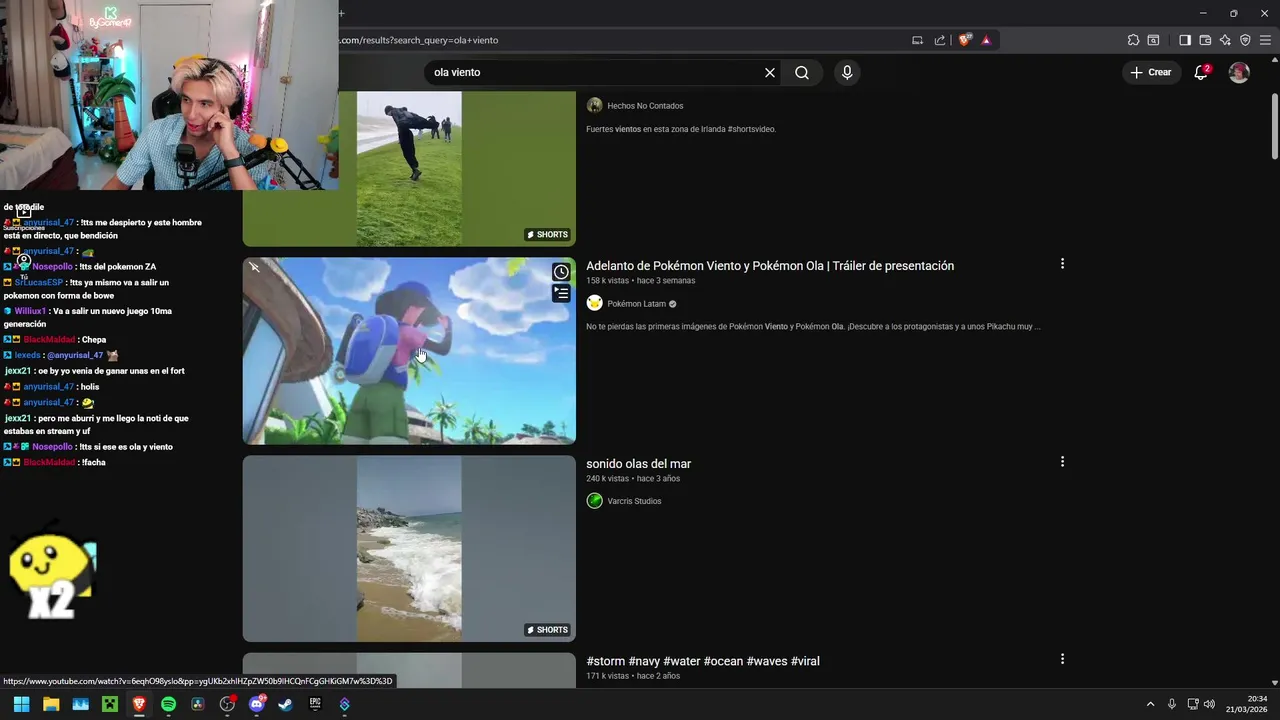
Task: Open '#storm #navy #water #ocean #waves #viral' video
Action: [703, 661]
